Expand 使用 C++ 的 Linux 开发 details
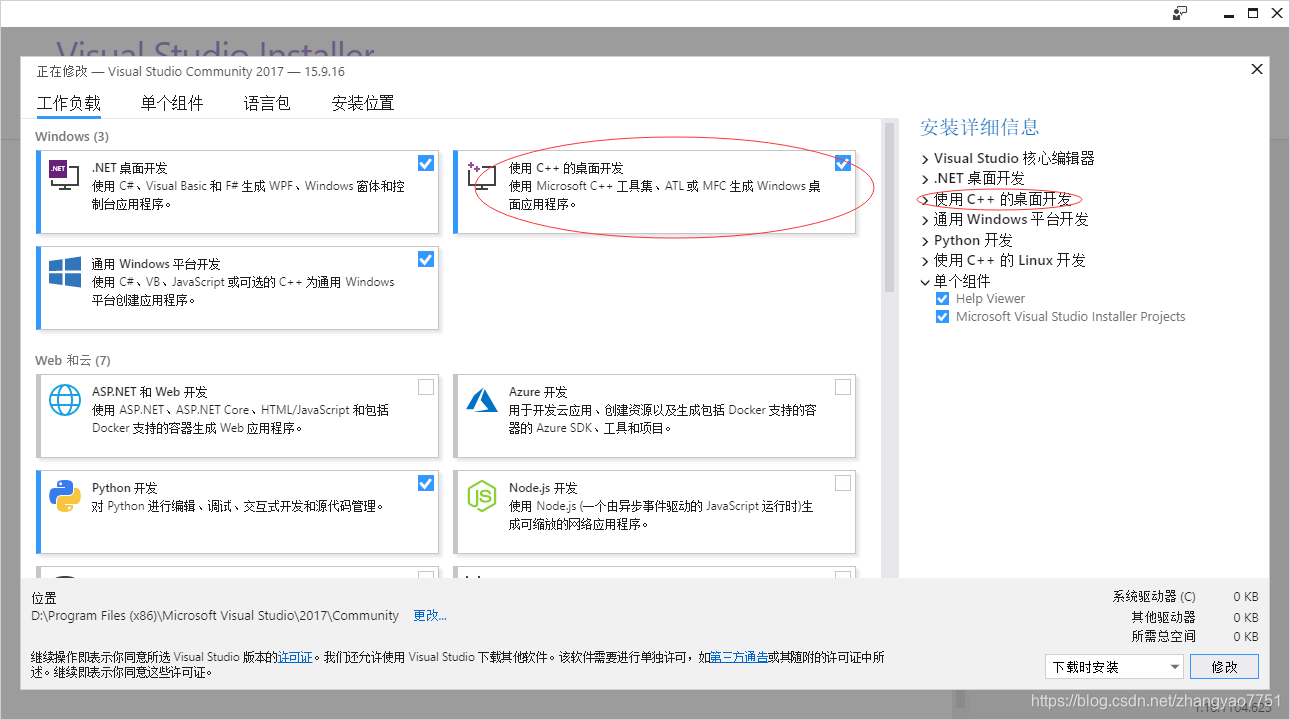 925,261
